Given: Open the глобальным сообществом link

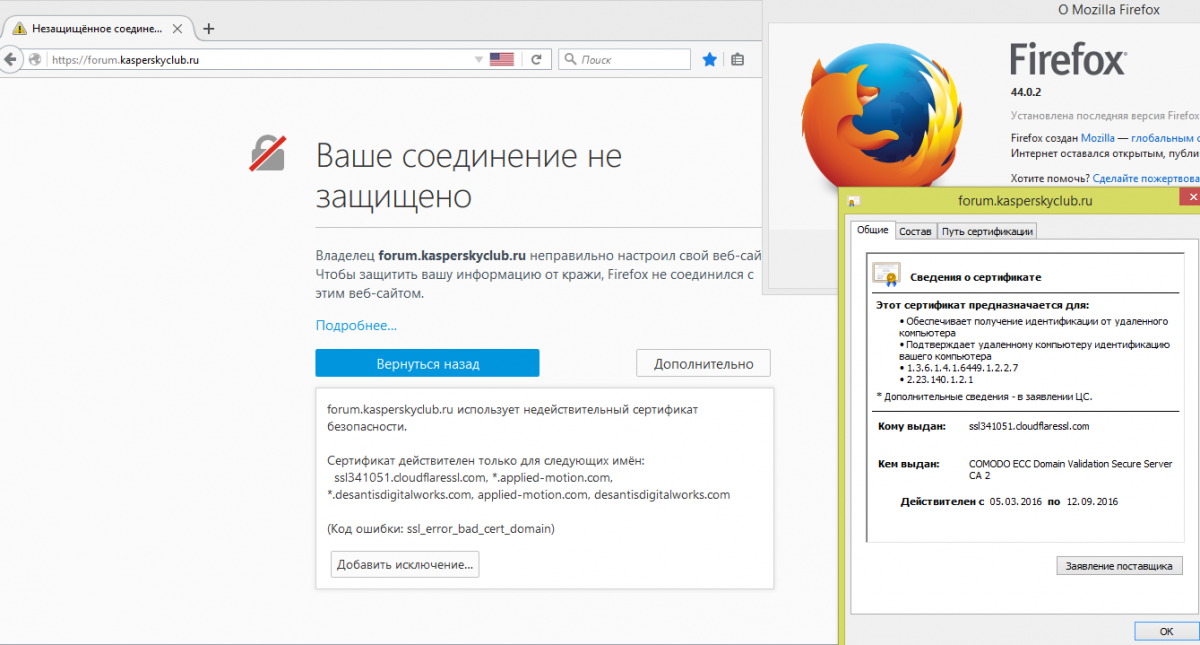Looking at the screenshot, I should click(1165, 138).
